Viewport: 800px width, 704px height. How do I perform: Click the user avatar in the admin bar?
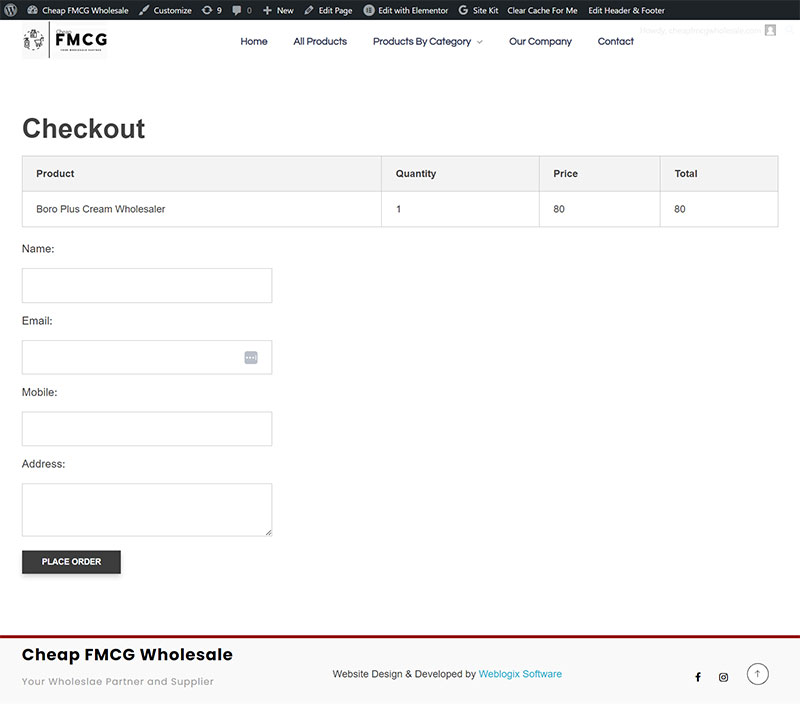point(770,30)
